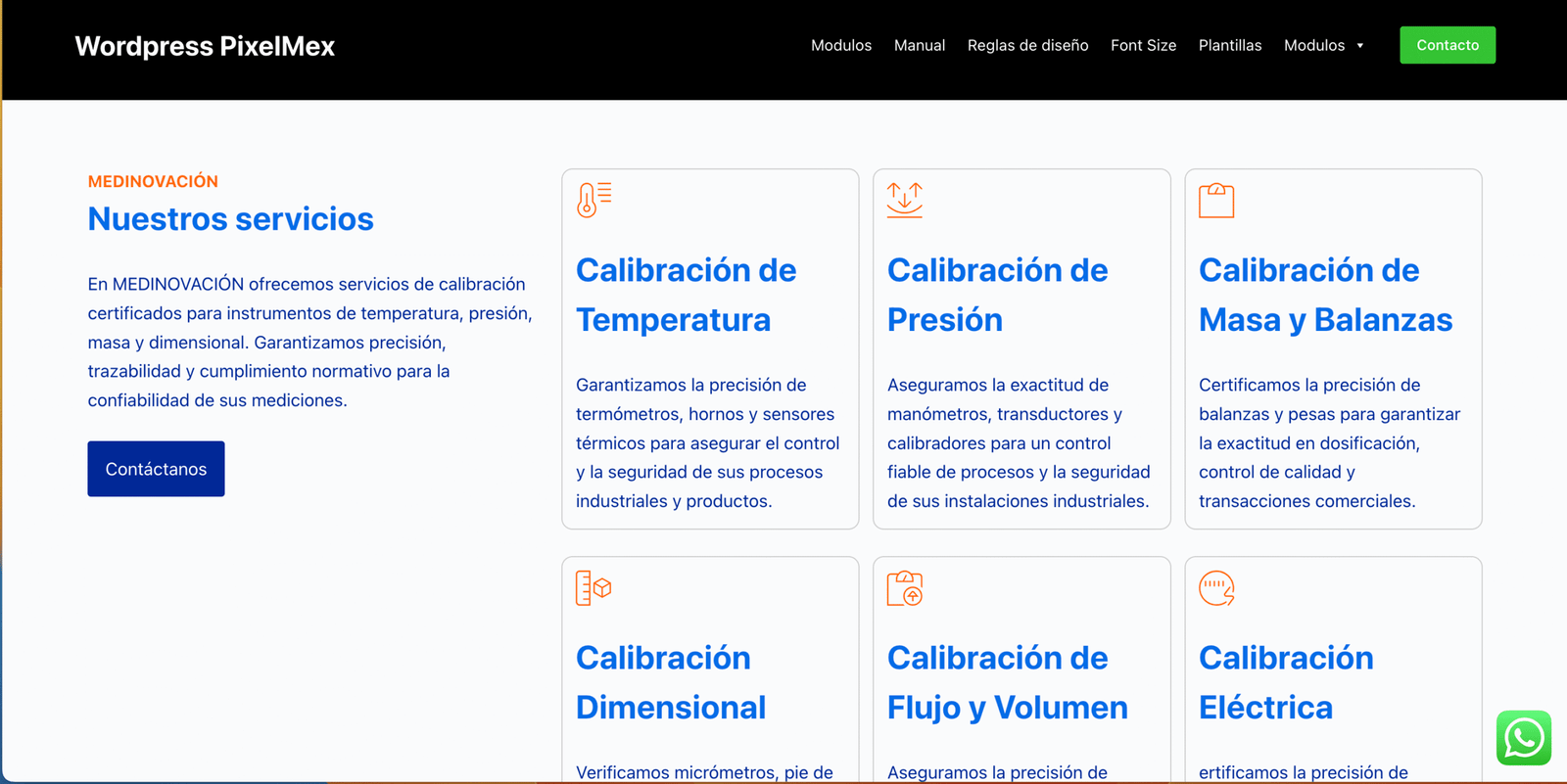This screenshot has width=1567, height=784.
Task: Click the ruler and cube dimensional icon
Action: click(x=594, y=588)
